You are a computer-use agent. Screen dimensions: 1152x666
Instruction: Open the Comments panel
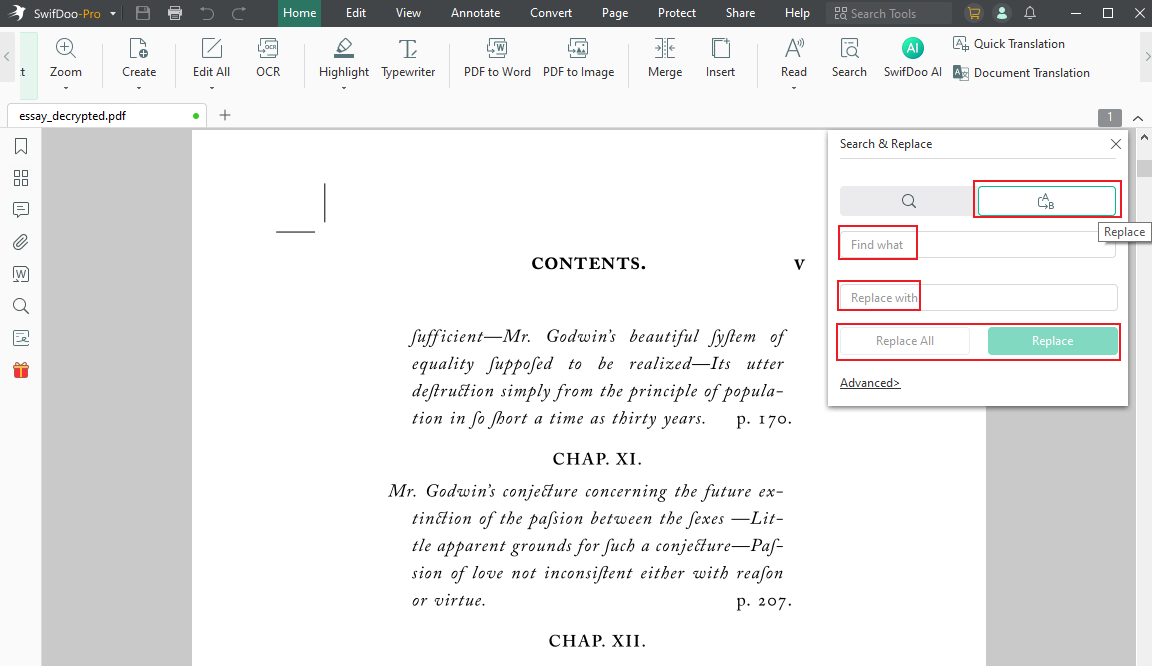click(x=21, y=210)
